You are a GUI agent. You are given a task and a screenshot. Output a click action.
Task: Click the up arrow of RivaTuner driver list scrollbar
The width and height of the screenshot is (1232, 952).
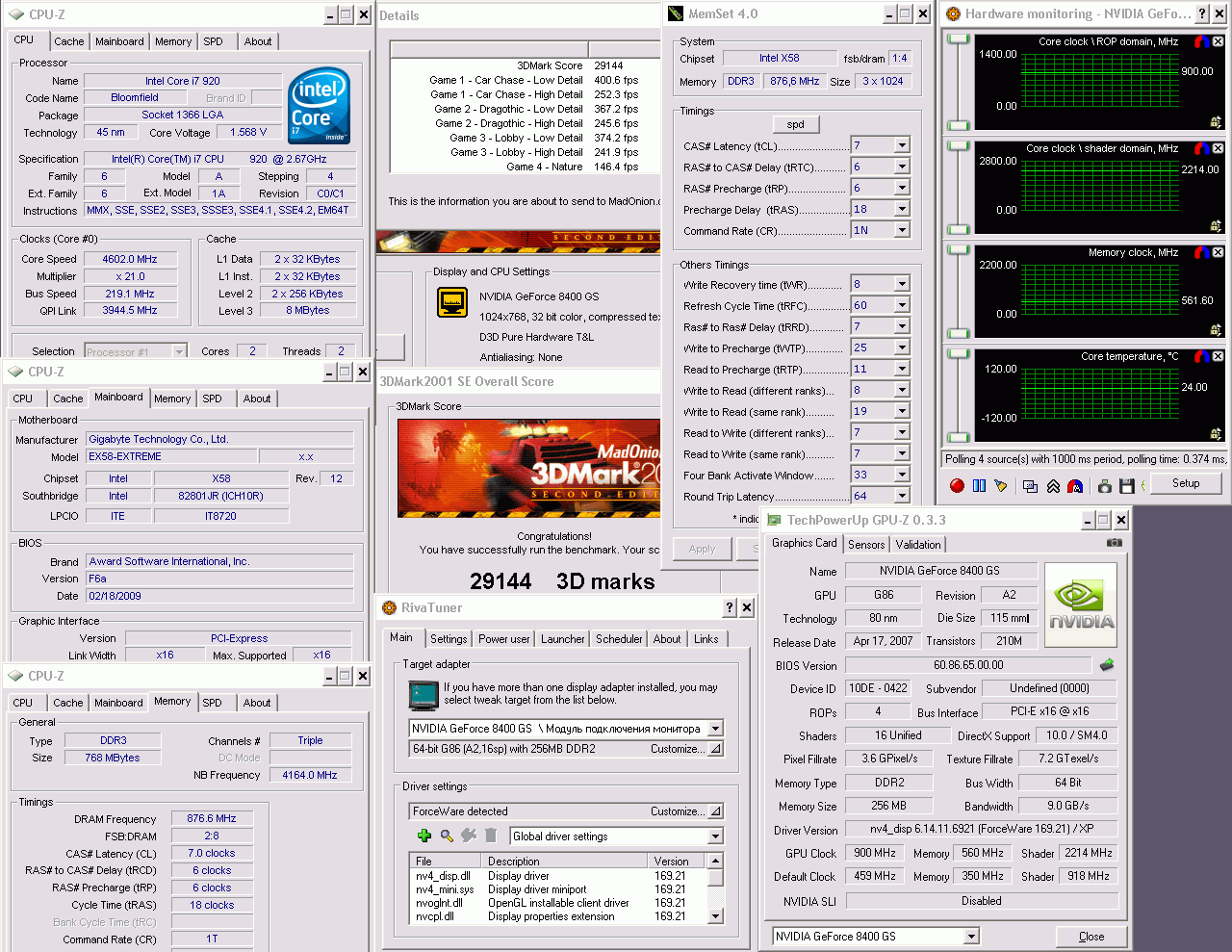[715, 862]
